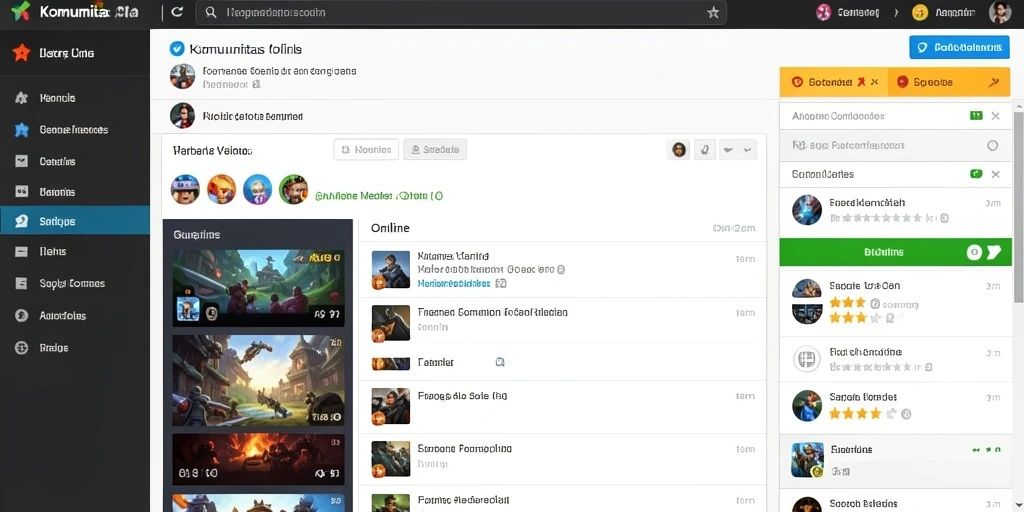Click the white flag icon on green bar

tap(993, 252)
